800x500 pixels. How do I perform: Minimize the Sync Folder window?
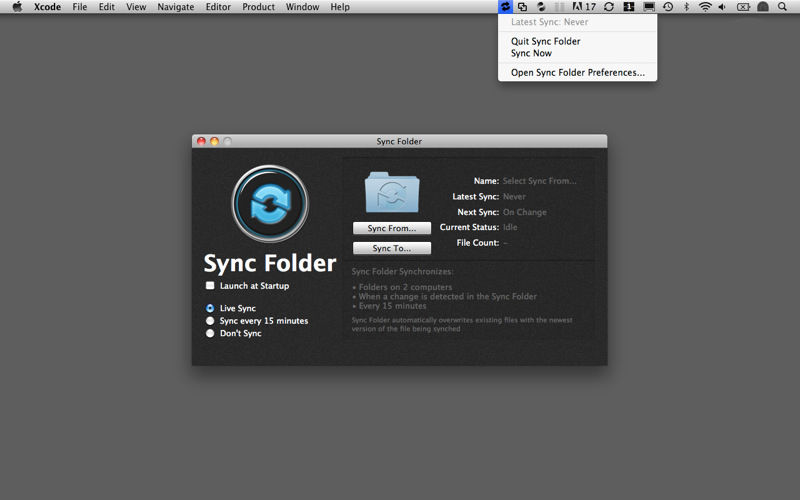(214, 141)
